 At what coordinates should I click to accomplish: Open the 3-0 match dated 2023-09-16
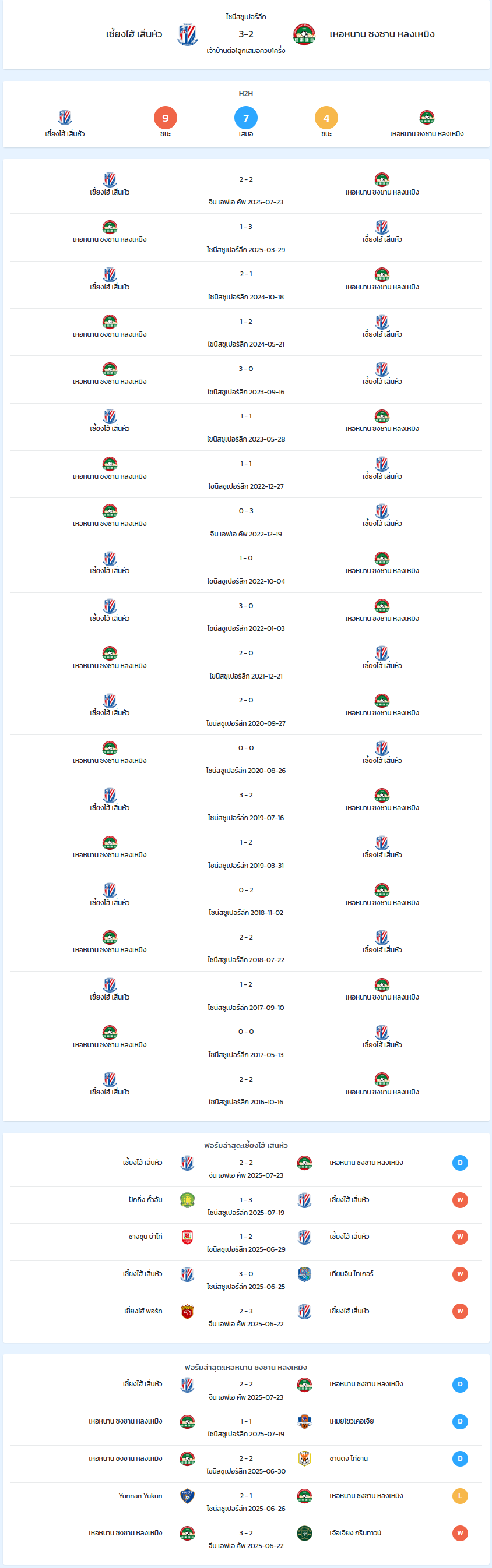[x=246, y=380]
